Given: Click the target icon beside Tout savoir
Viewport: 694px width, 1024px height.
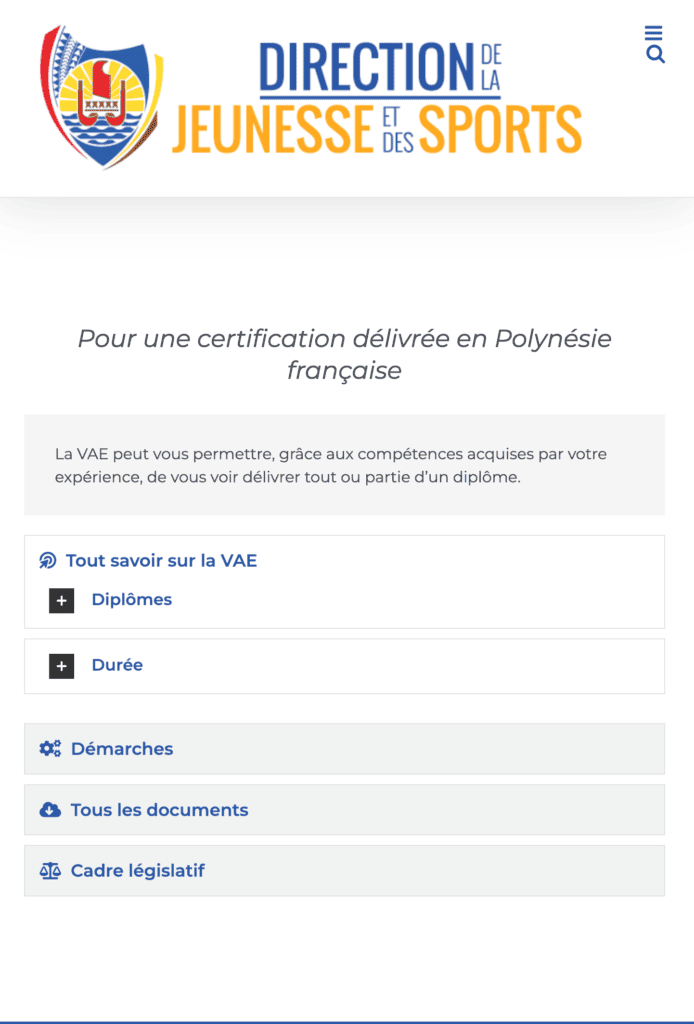Looking at the screenshot, I should pyautogui.click(x=48, y=561).
